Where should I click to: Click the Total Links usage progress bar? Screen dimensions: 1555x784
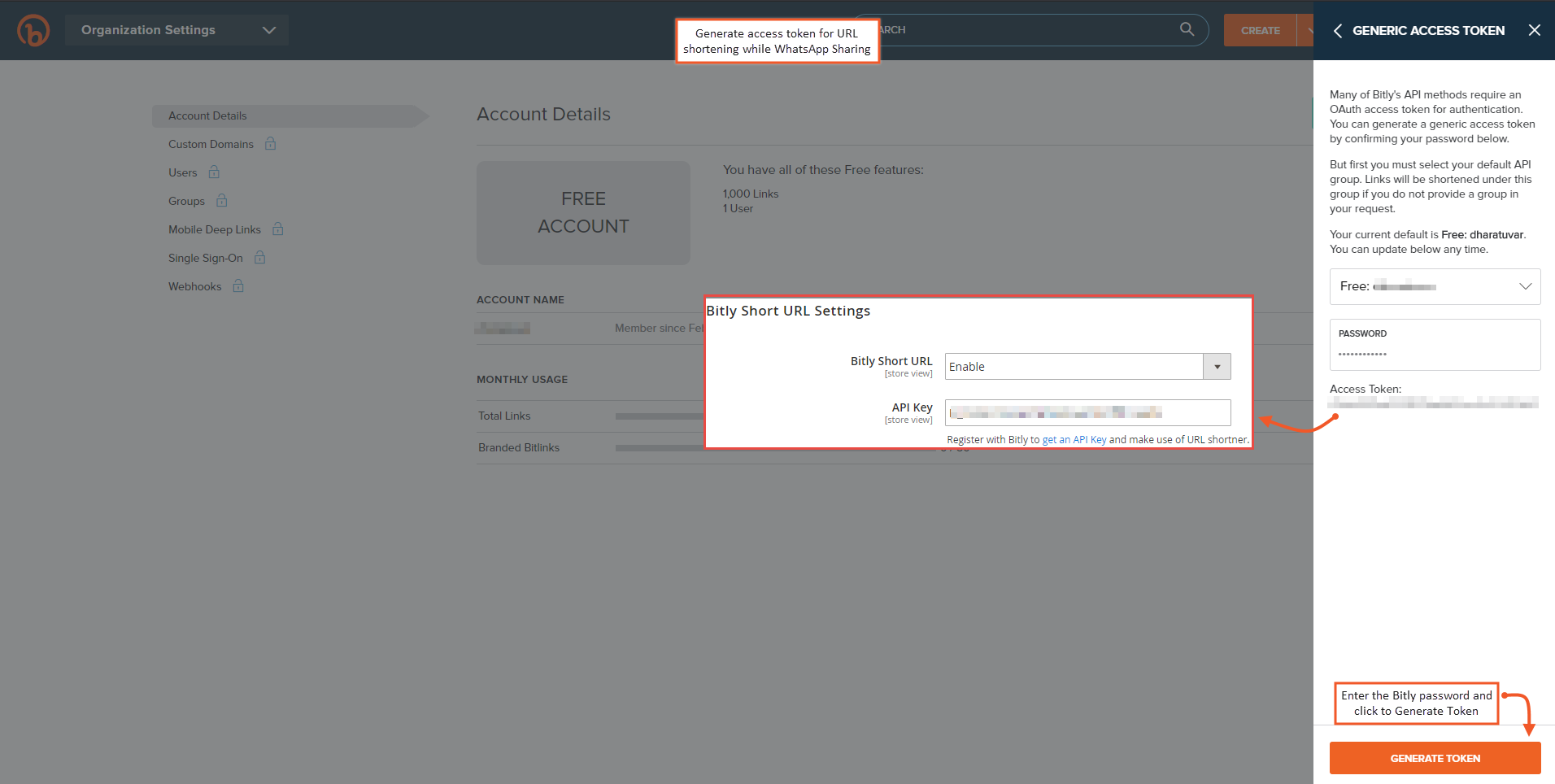click(660, 416)
